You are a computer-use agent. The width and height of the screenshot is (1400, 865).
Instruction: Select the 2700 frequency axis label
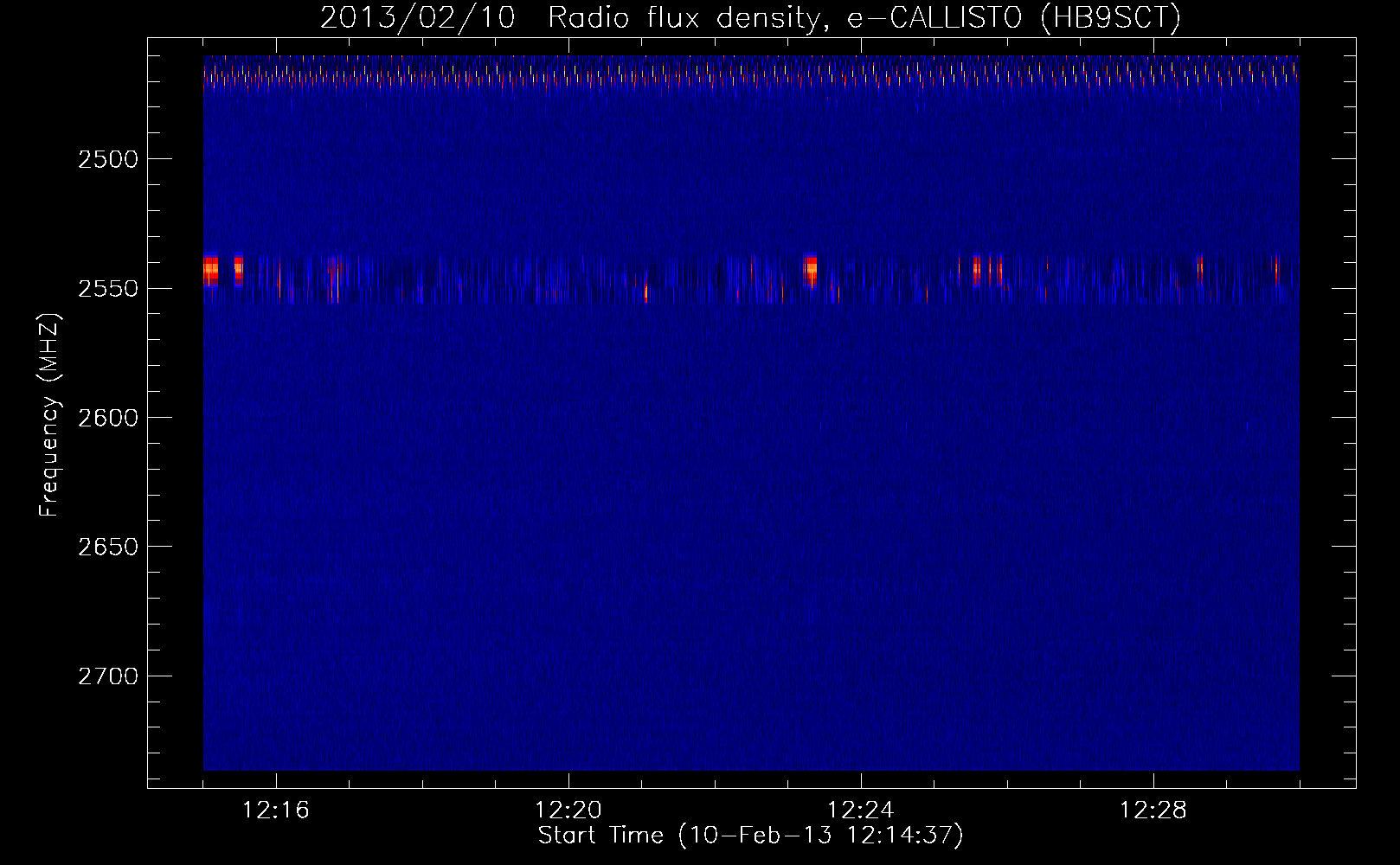(x=108, y=676)
